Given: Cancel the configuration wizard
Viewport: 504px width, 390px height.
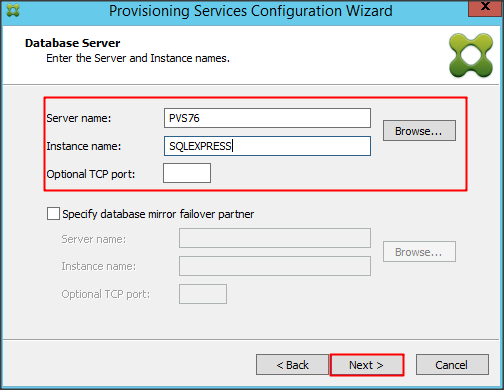Looking at the screenshot, I should click(x=452, y=365).
